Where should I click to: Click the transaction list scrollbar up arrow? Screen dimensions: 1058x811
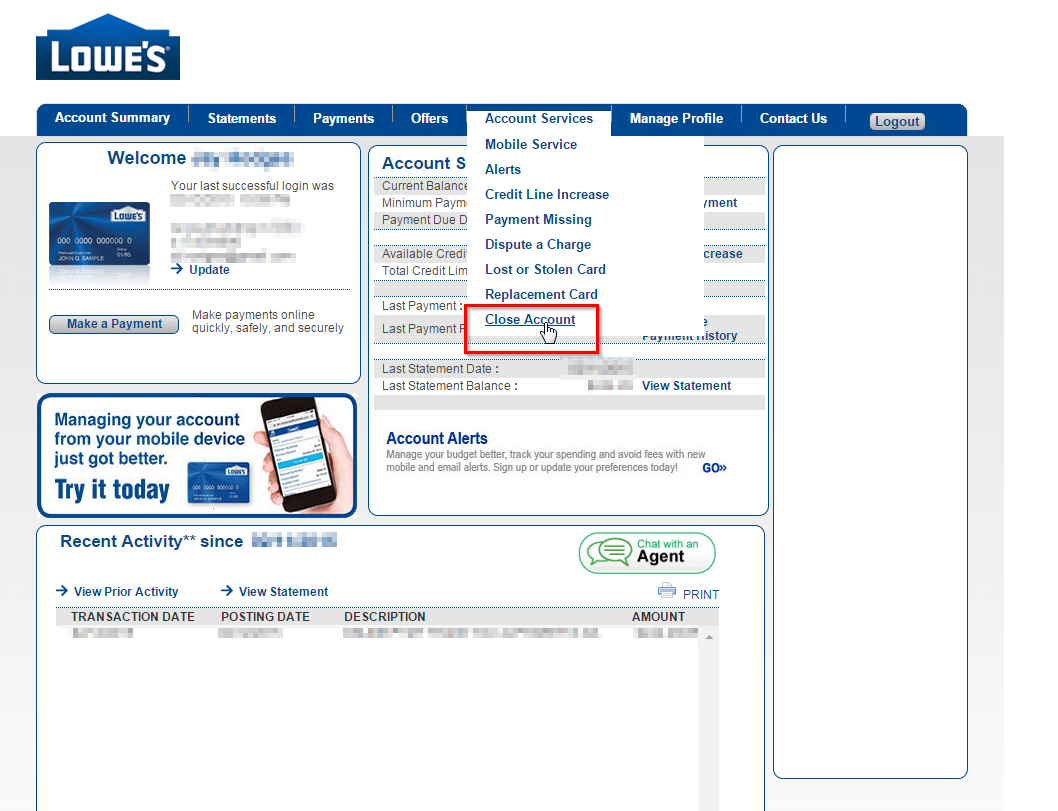(x=710, y=637)
